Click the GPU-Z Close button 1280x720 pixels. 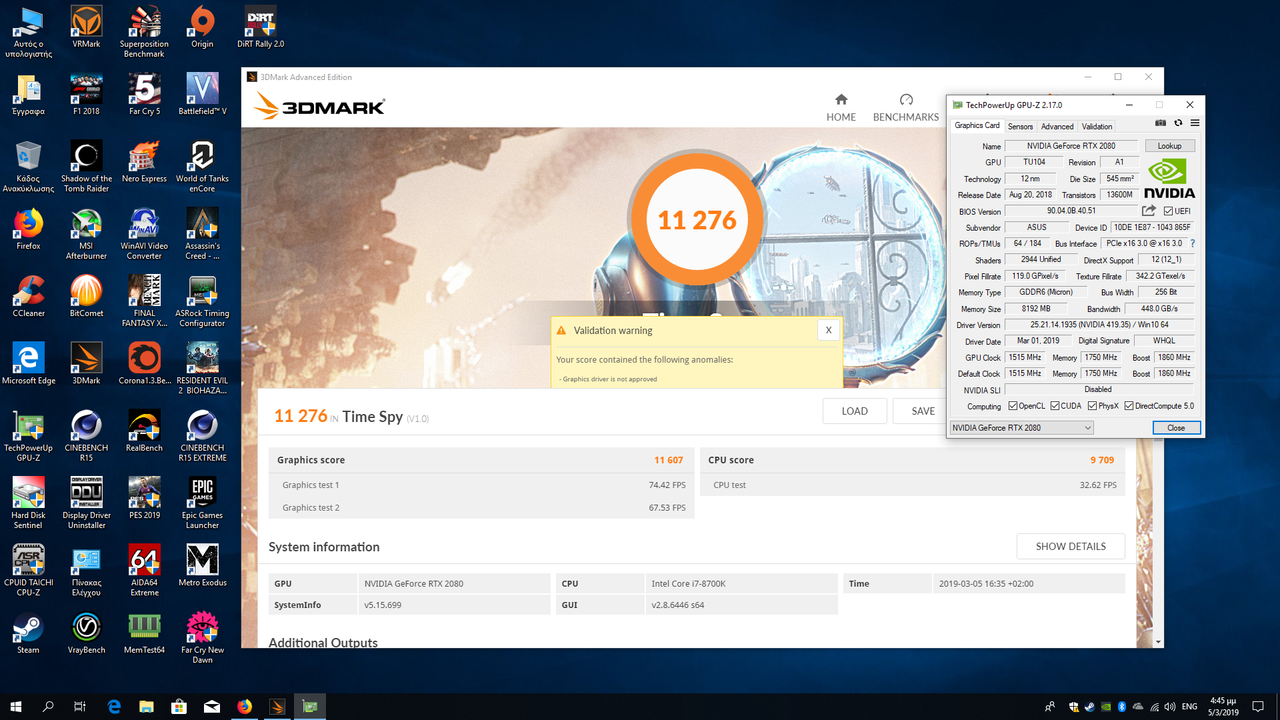[x=1176, y=427]
